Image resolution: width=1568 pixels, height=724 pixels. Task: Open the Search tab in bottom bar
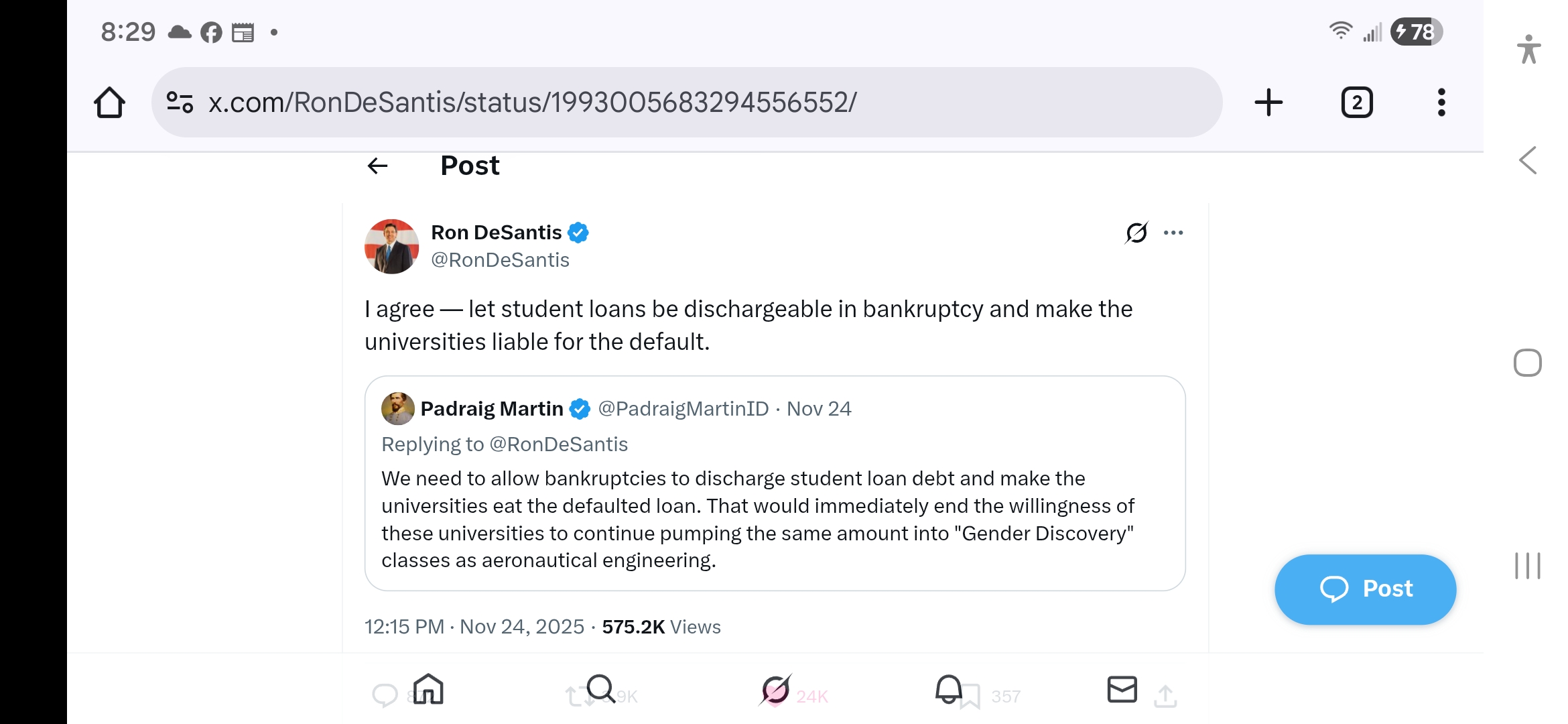pos(600,689)
